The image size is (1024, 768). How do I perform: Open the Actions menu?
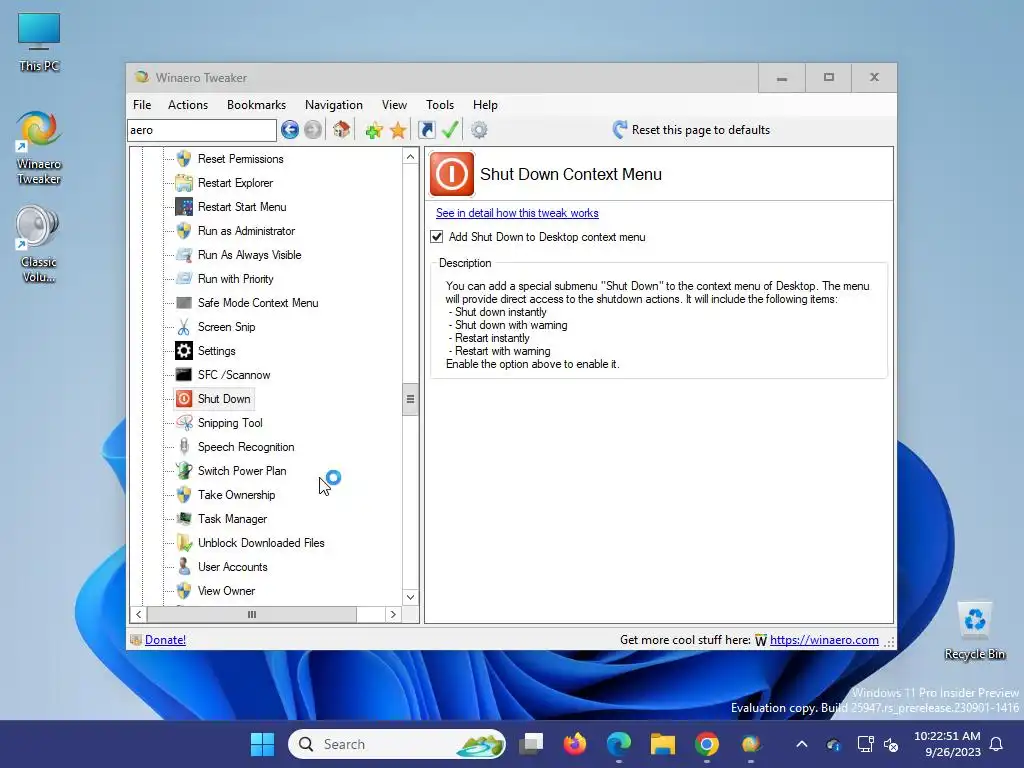click(x=187, y=104)
